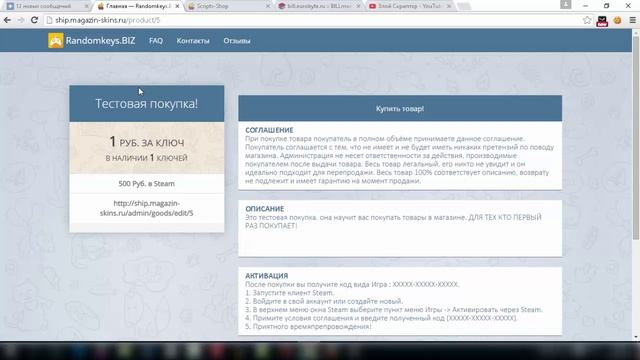Click the Randomkeys.BIZ site title

pos(100,40)
